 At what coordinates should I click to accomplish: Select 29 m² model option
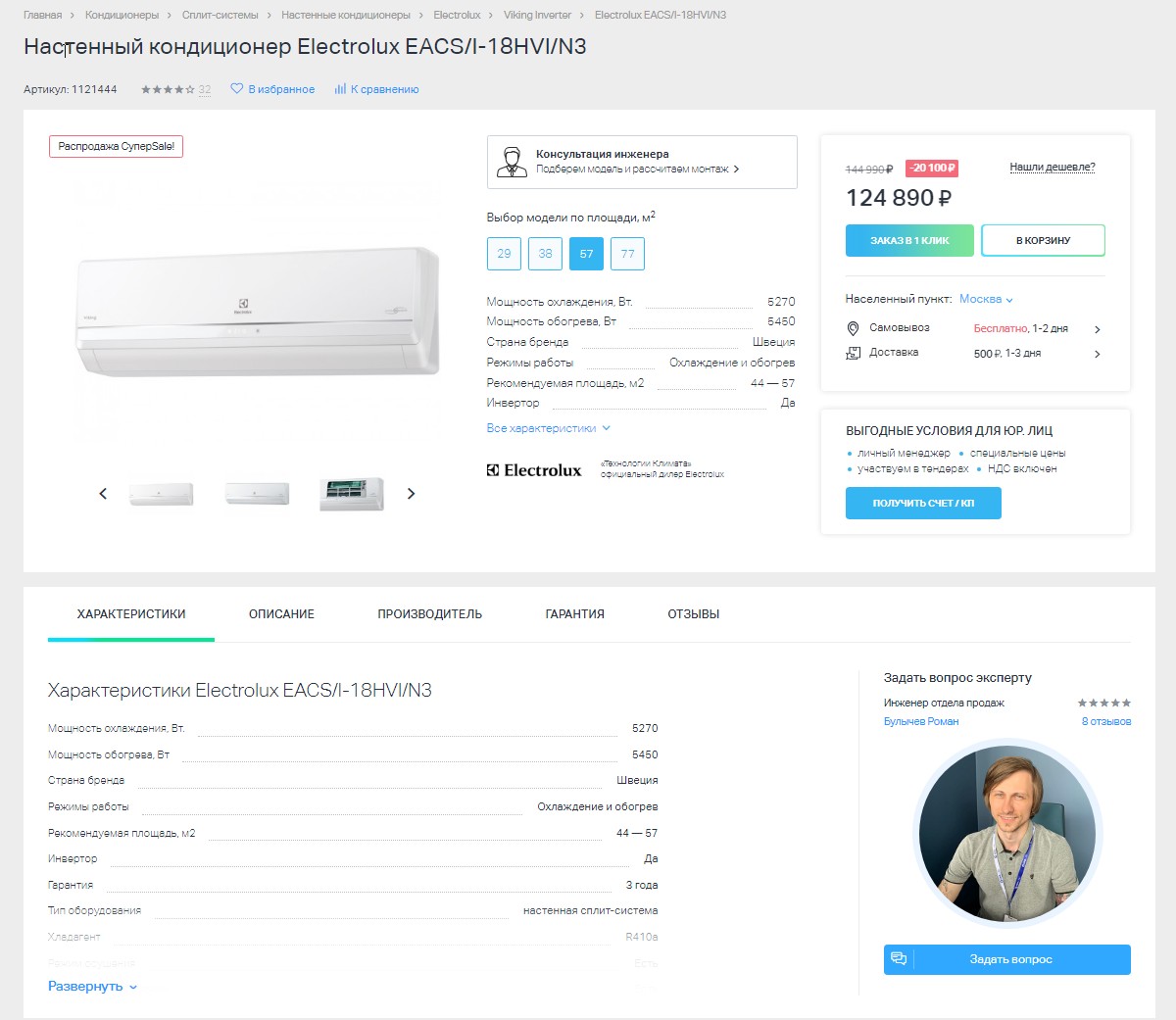[x=504, y=254]
